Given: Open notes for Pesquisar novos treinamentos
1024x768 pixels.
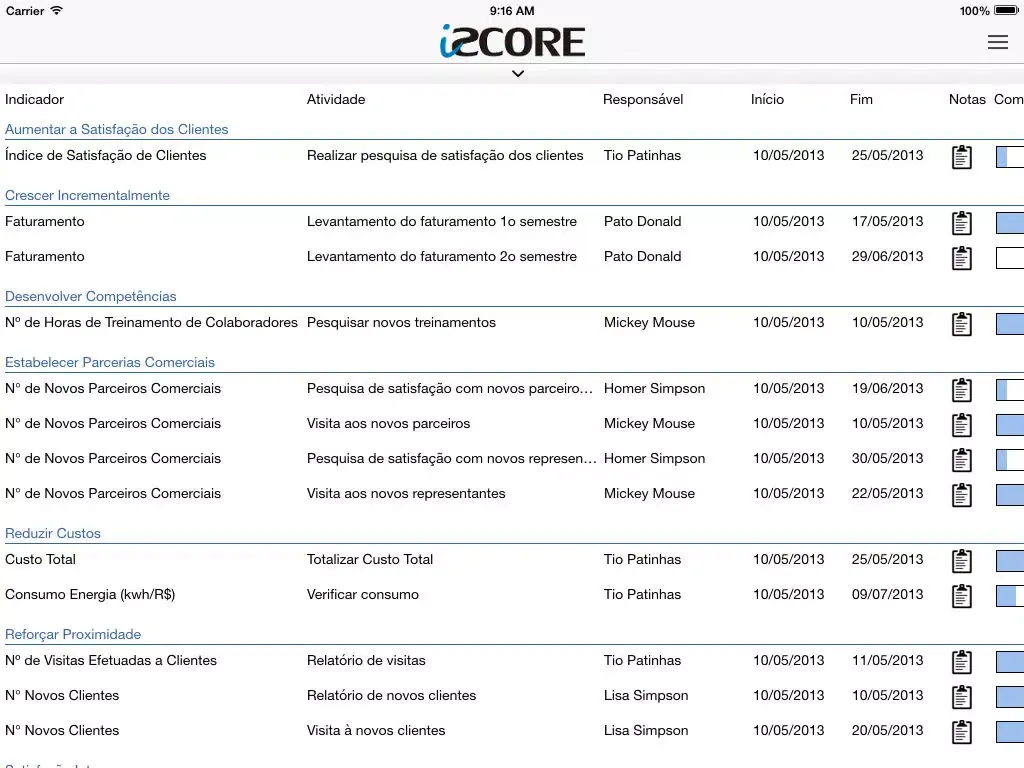Looking at the screenshot, I should pos(961,324).
